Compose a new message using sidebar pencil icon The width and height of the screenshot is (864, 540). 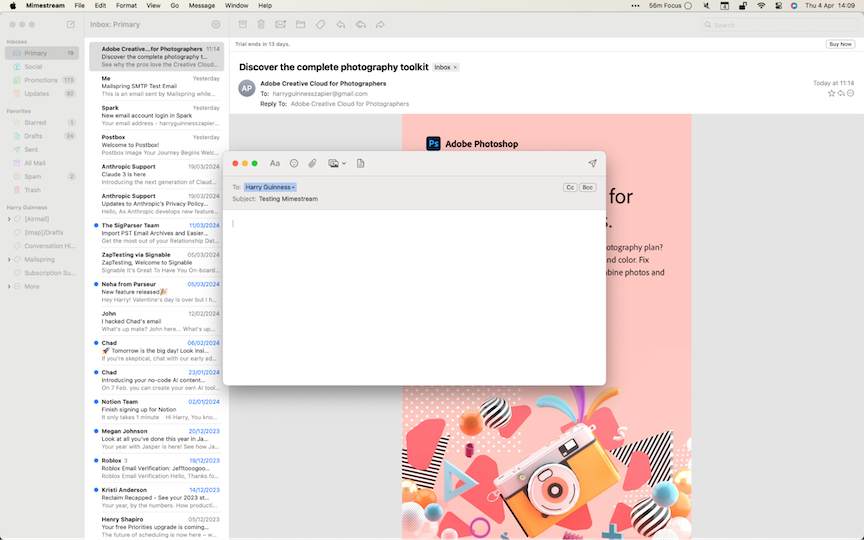tap(71, 24)
